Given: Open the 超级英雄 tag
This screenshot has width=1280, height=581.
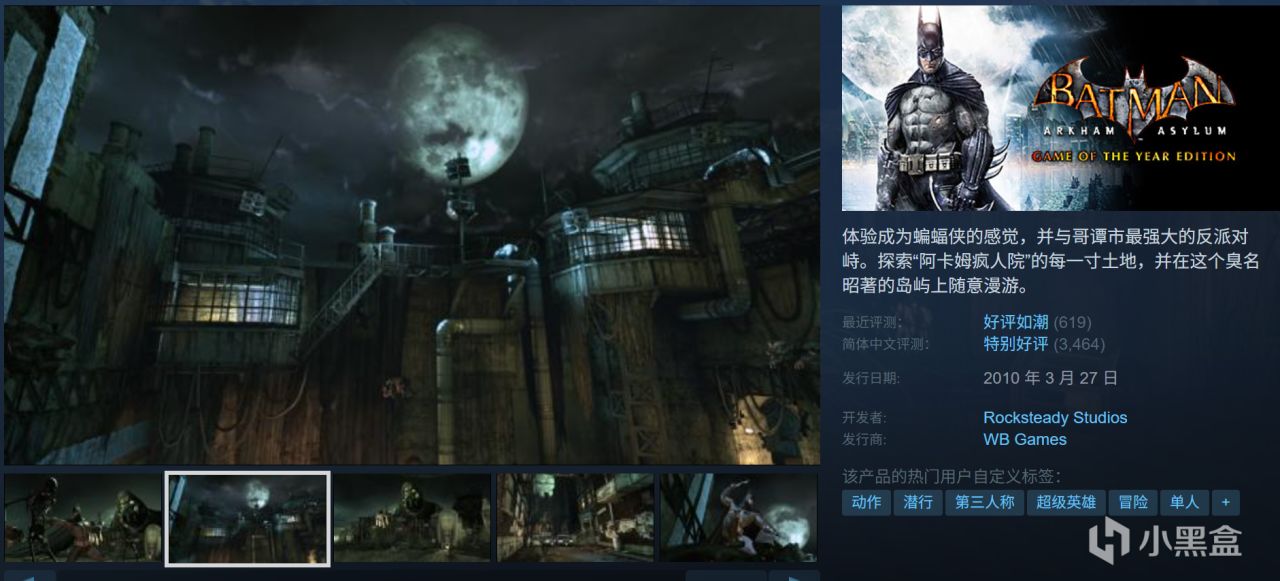Looking at the screenshot, I should 1066,502.
